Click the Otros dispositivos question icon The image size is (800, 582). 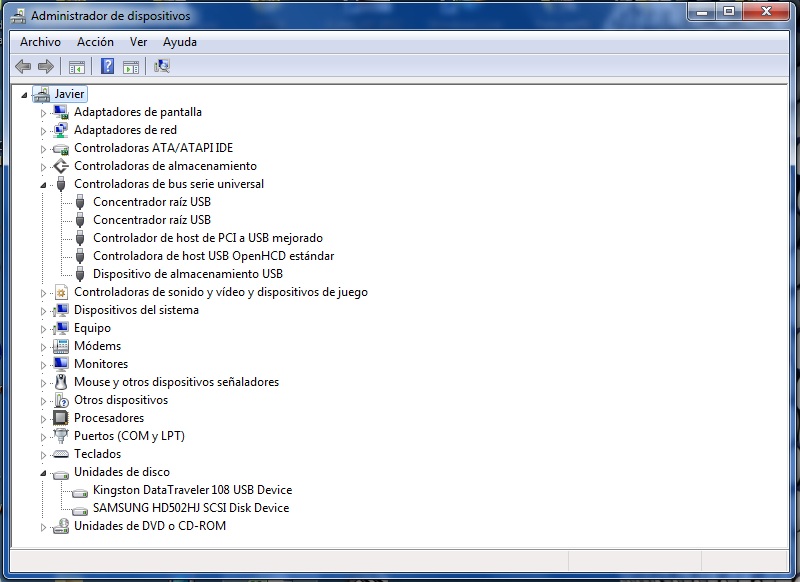tap(61, 400)
